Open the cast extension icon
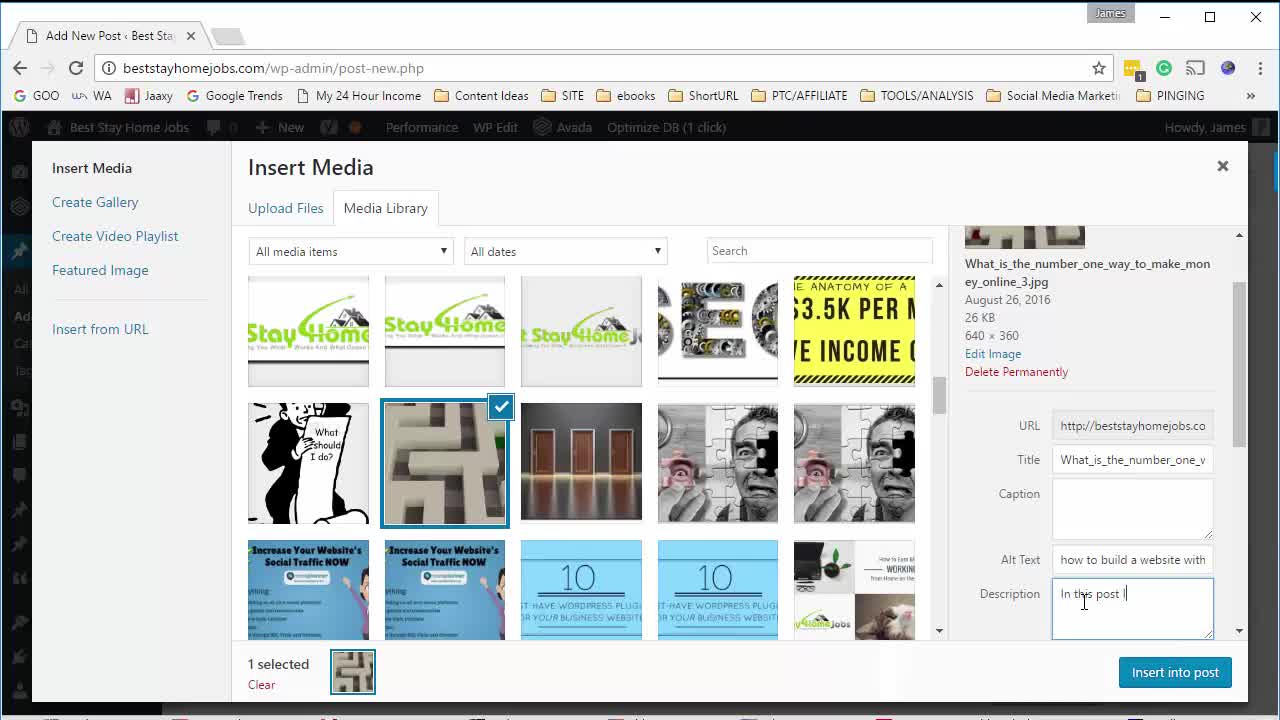This screenshot has width=1280, height=720. click(x=1195, y=68)
